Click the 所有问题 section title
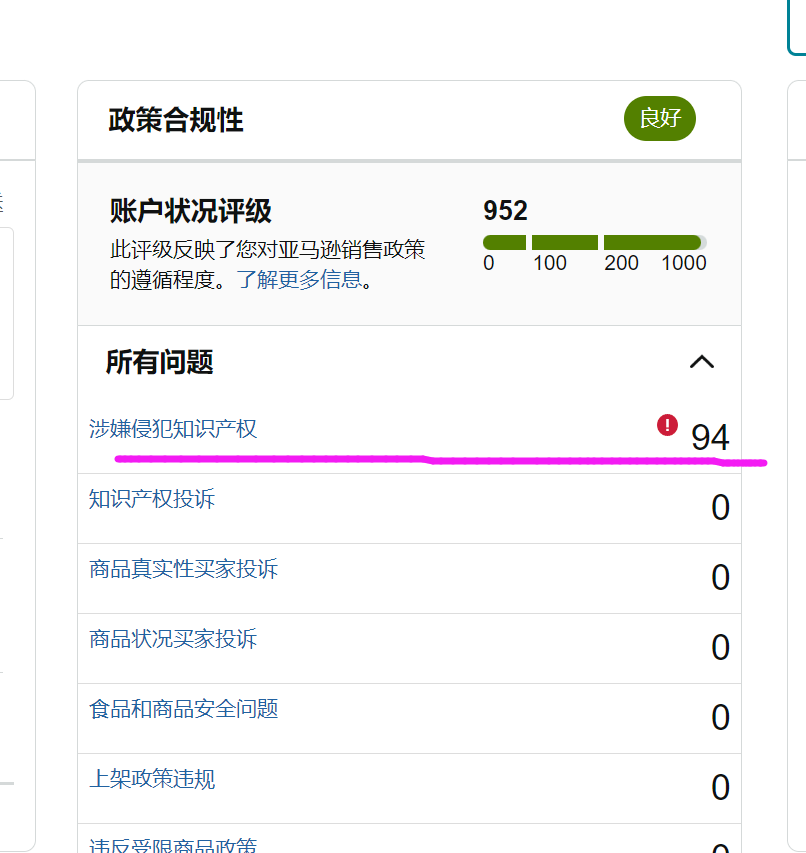This screenshot has width=806, height=853. [x=159, y=362]
